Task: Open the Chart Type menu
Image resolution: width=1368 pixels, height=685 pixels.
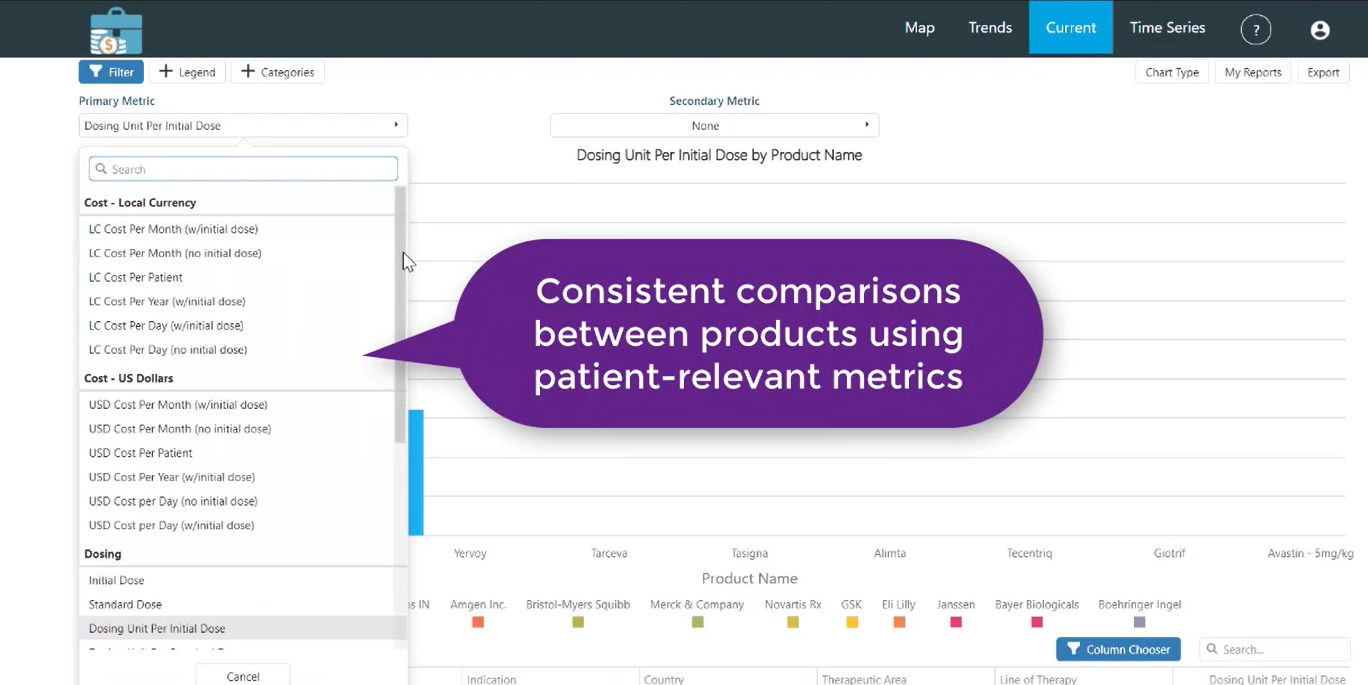Action: [1172, 72]
